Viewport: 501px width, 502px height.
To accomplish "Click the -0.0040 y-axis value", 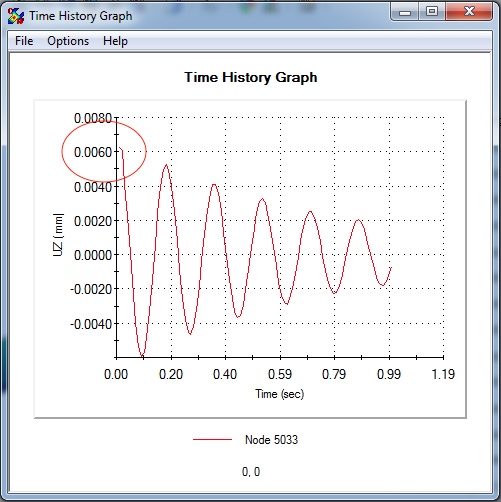I will (91, 324).
